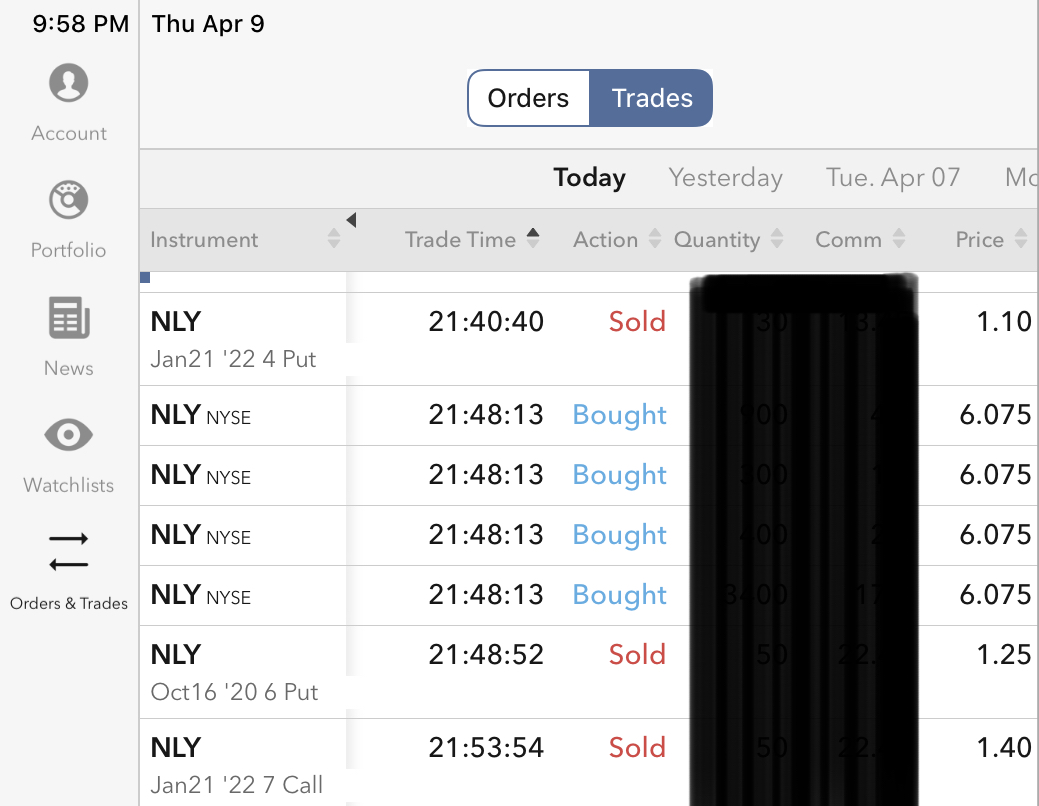Screen dimensions: 1039x806
Task: Select the NLY Jan21 '22 7 Call row
Action: coord(236,765)
